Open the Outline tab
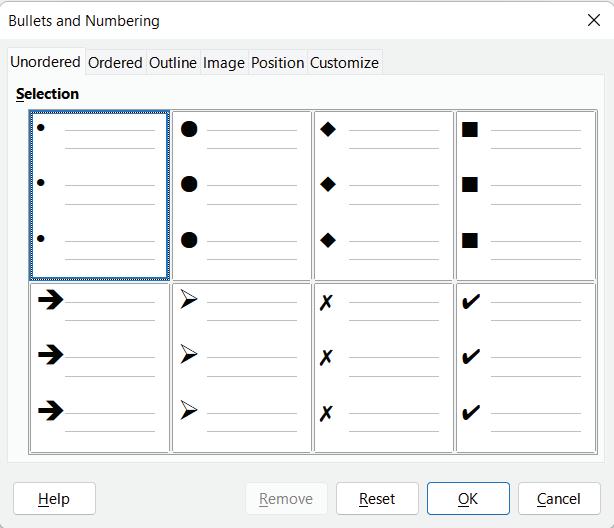This screenshot has height=528, width=614. click(x=173, y=62)
